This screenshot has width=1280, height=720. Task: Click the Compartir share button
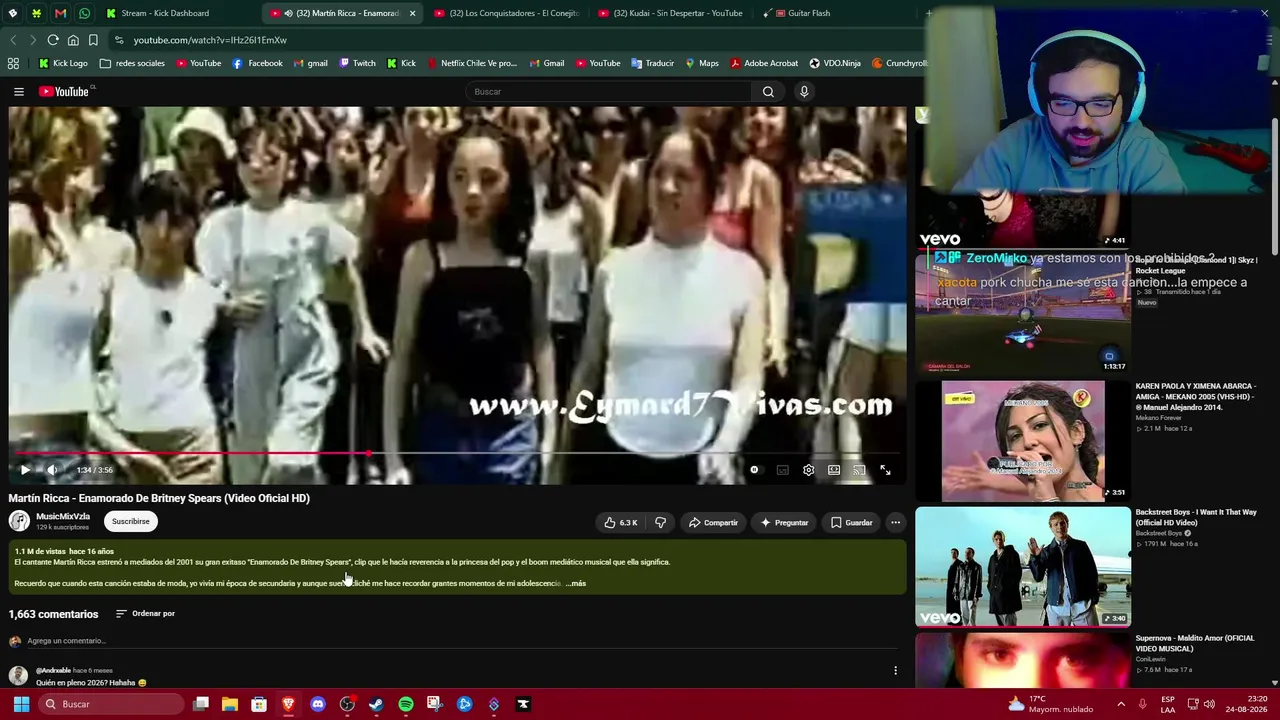713,522
